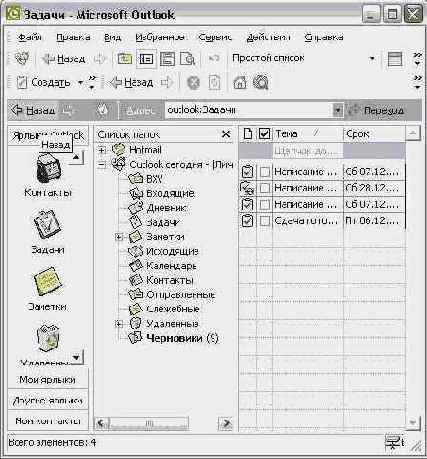427x459 pixels.
Task: Select the Черновики folder
Action: (x=173, y=338)
